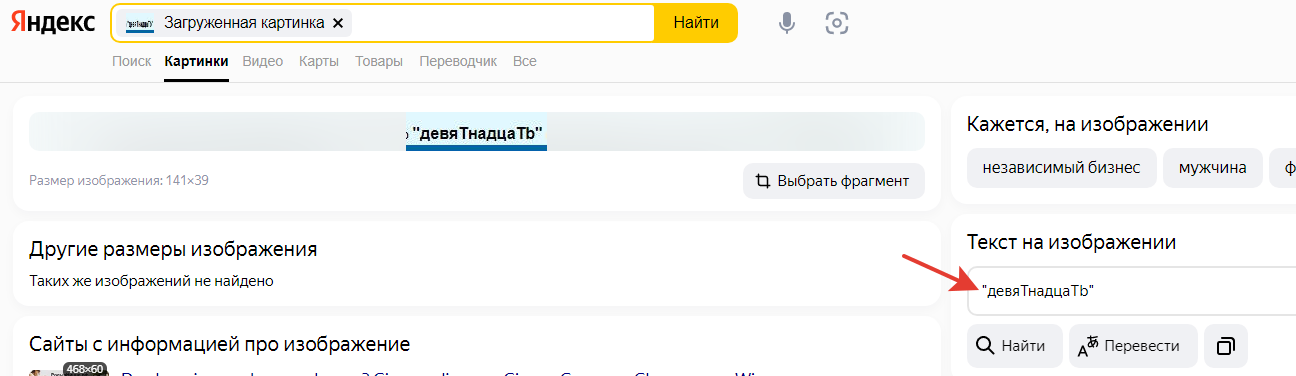Copy recognized text with copy icon
The width and height of the screenshot is (1296, 376).
1226,346
